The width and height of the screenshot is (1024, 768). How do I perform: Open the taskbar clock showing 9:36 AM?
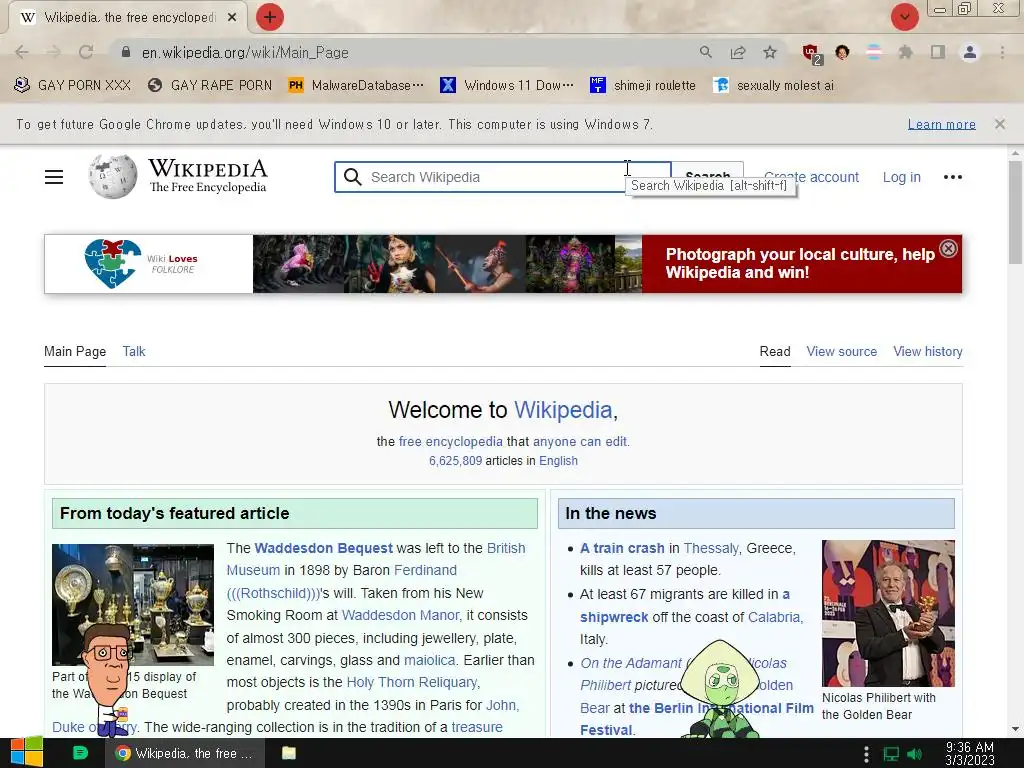point(970,754)
